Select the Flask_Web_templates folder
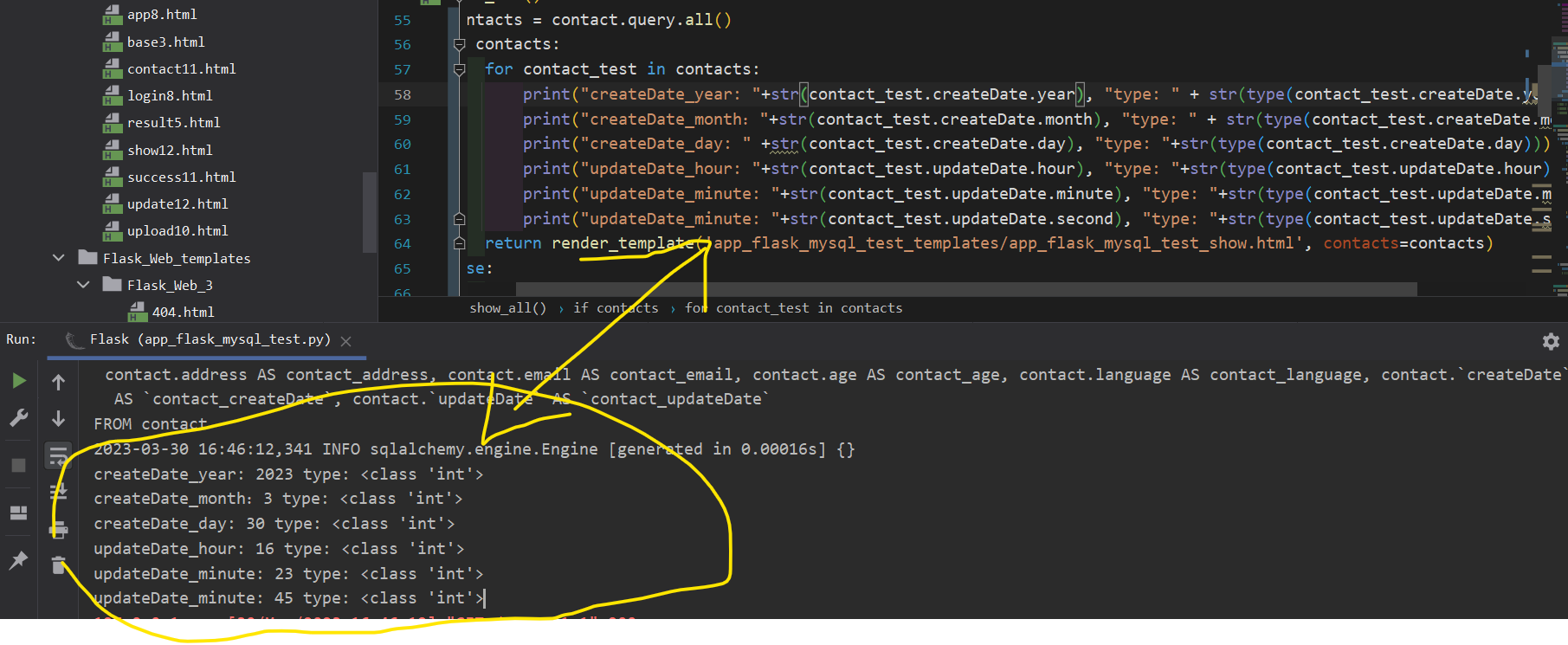 (x=177, y=258)
